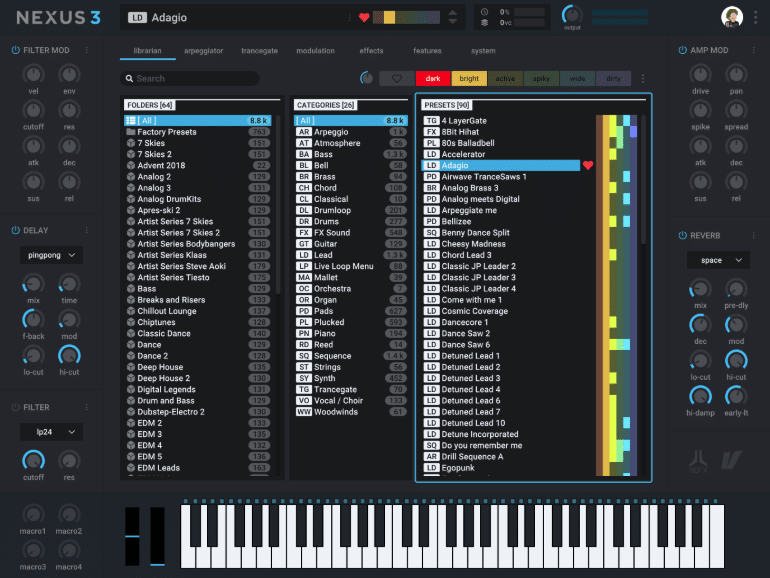The width and height of the screenshot is (770, 578).
Task: Open the main options dots by avatar
Action: pos(755,17)
